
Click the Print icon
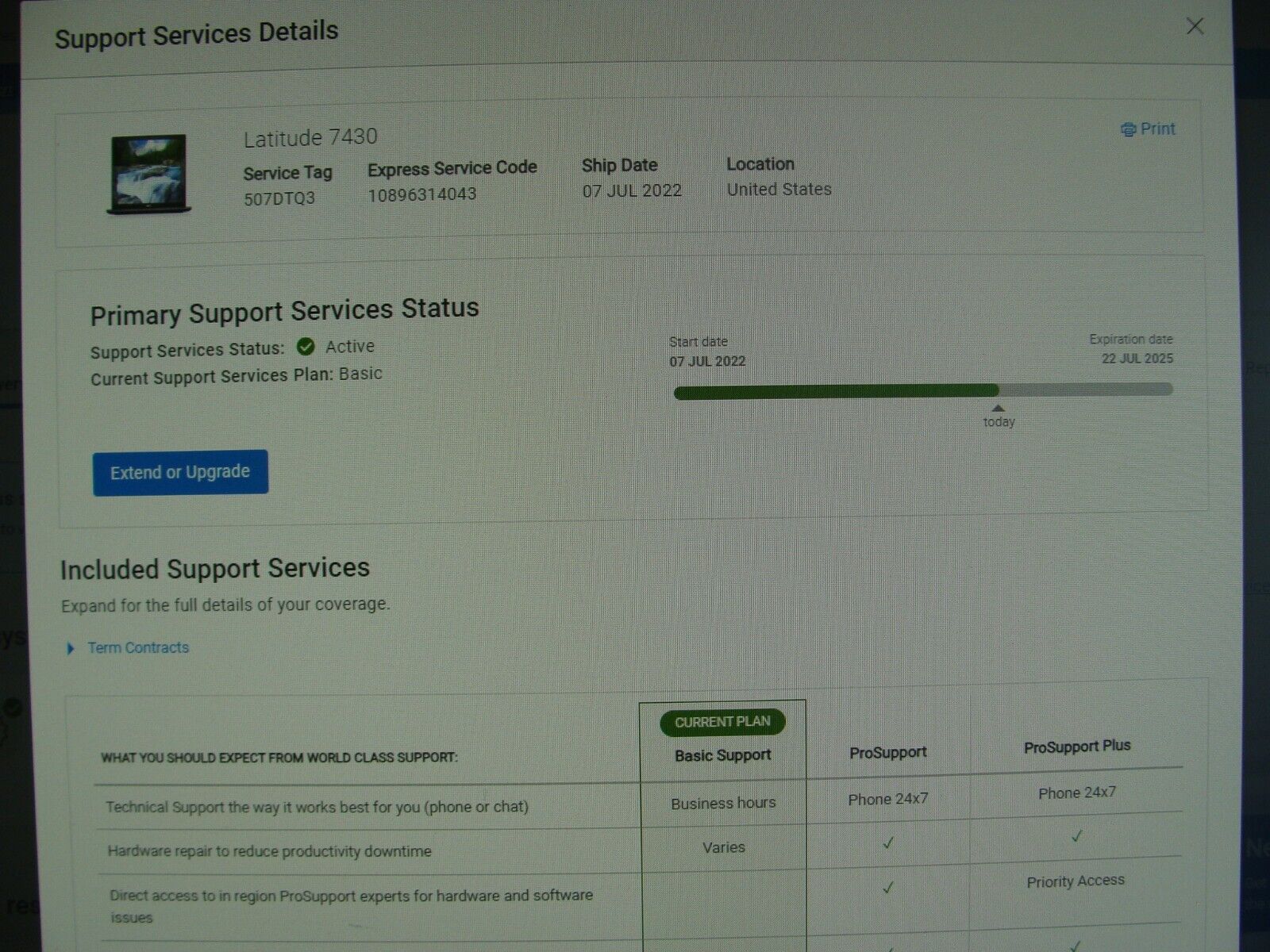pyautogui.click(x=1130, y=129)
